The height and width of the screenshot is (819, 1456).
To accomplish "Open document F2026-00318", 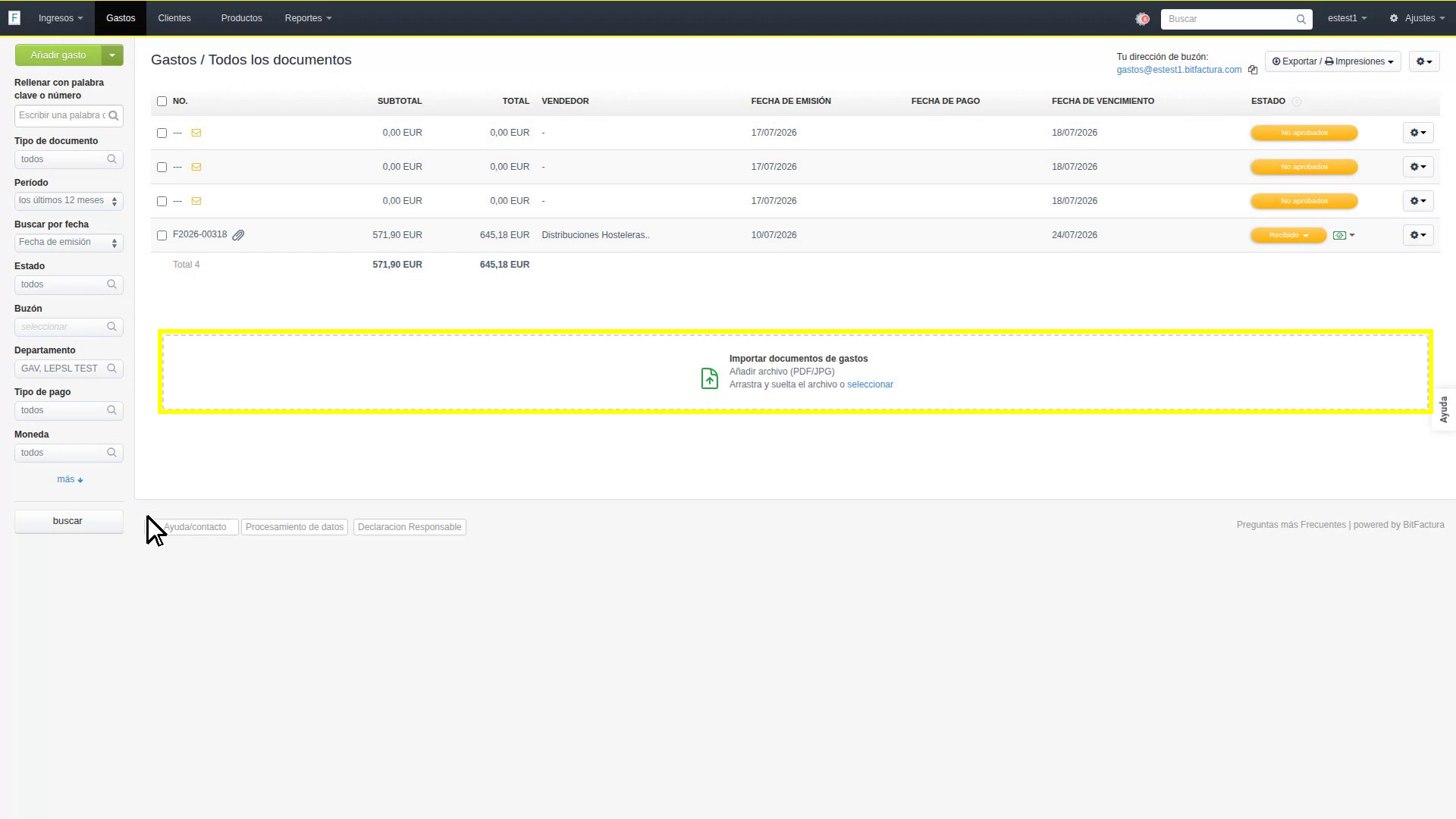I will point(199,234).
